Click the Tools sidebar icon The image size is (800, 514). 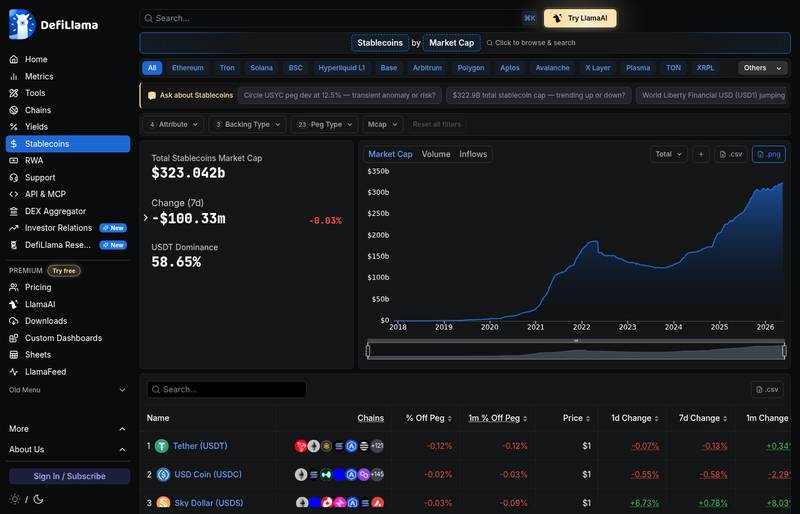(x=14, y=93)
